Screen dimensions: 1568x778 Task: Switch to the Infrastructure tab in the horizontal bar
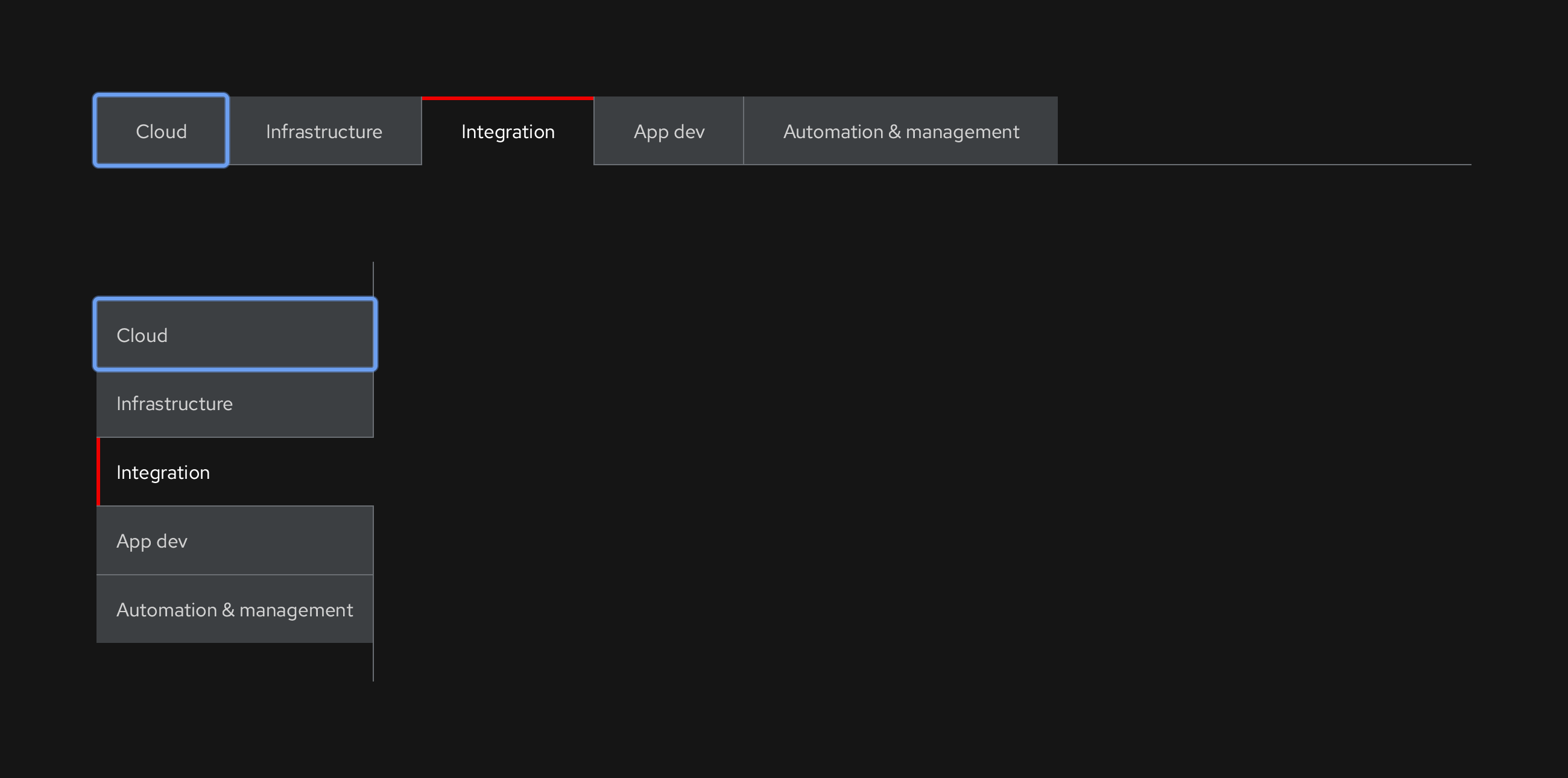[324, 130]
